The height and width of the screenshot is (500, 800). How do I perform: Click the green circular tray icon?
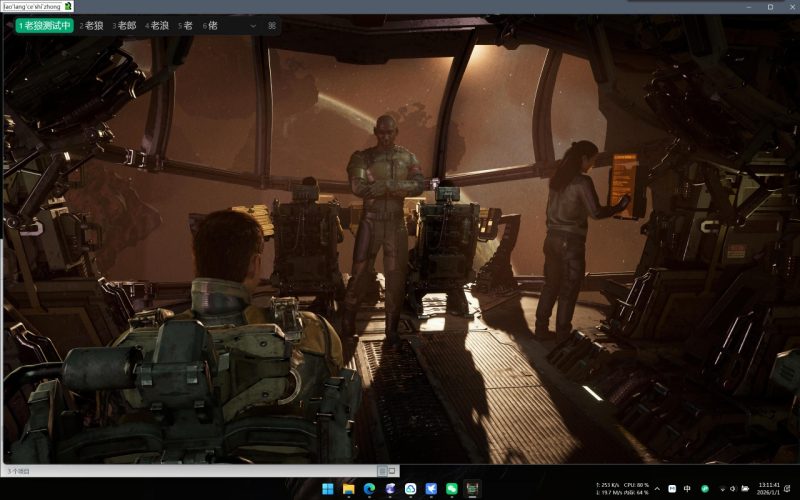point(705,489)
